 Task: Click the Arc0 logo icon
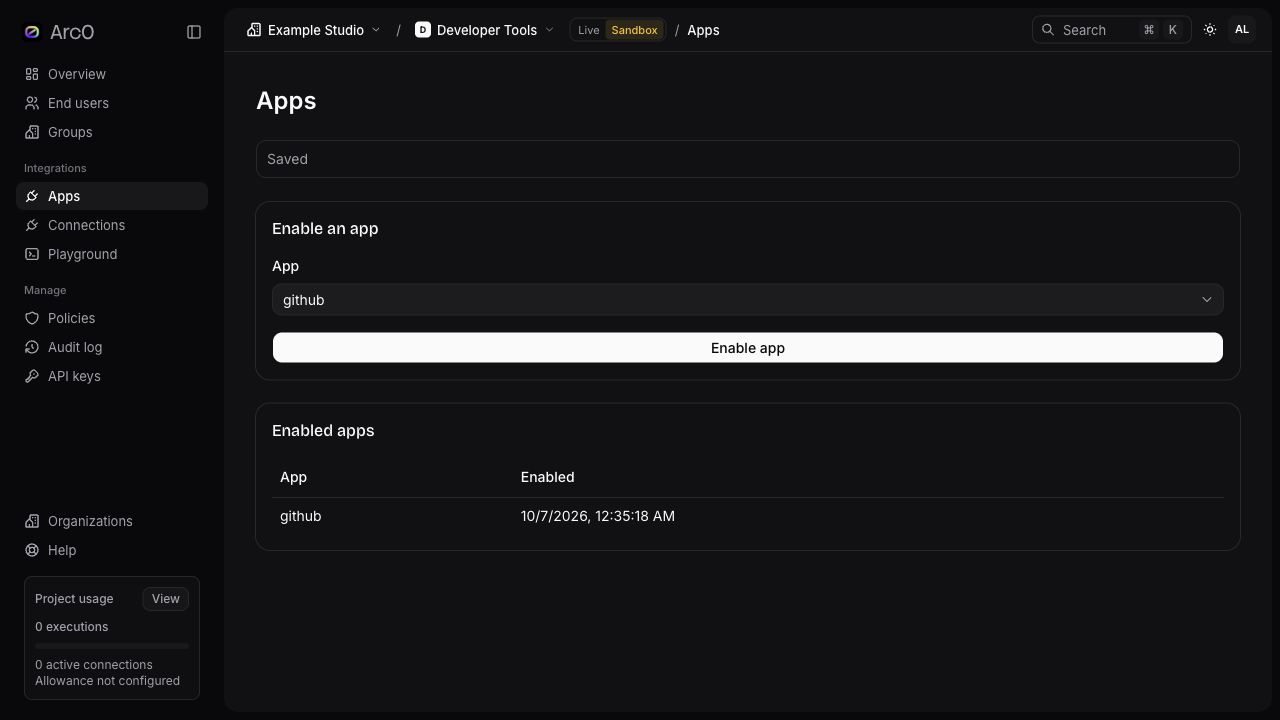tap(32, 32)
